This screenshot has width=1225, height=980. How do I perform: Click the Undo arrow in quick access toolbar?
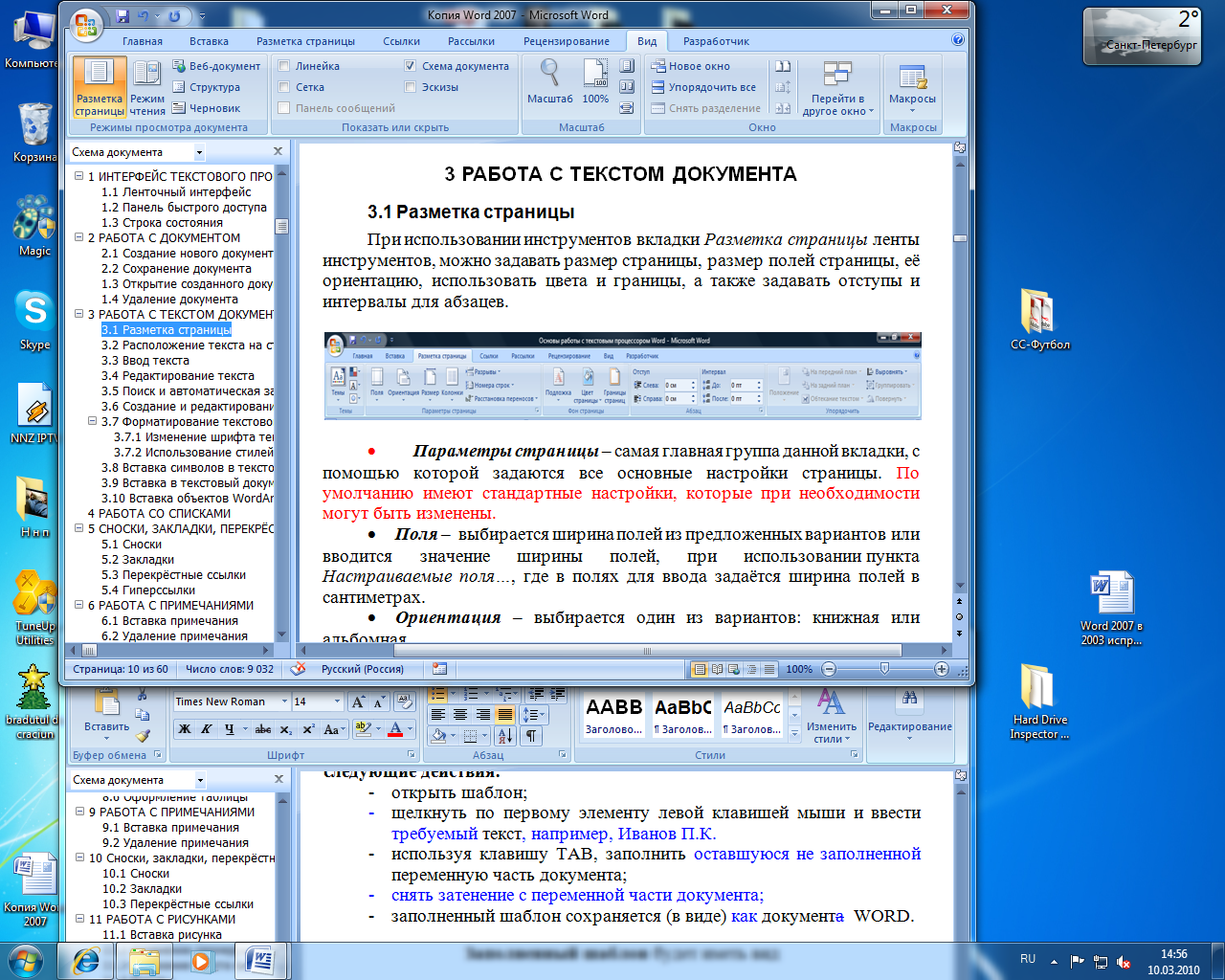point(144,16)
